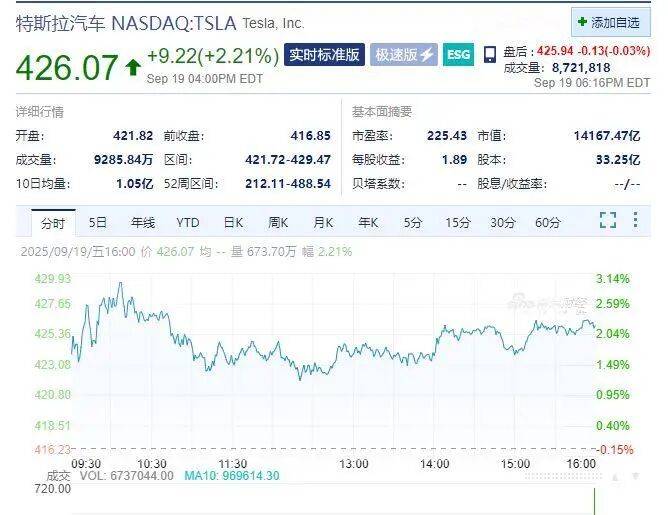
Task: Click the lightning bolt on 极速版
Action: [426, 55]
